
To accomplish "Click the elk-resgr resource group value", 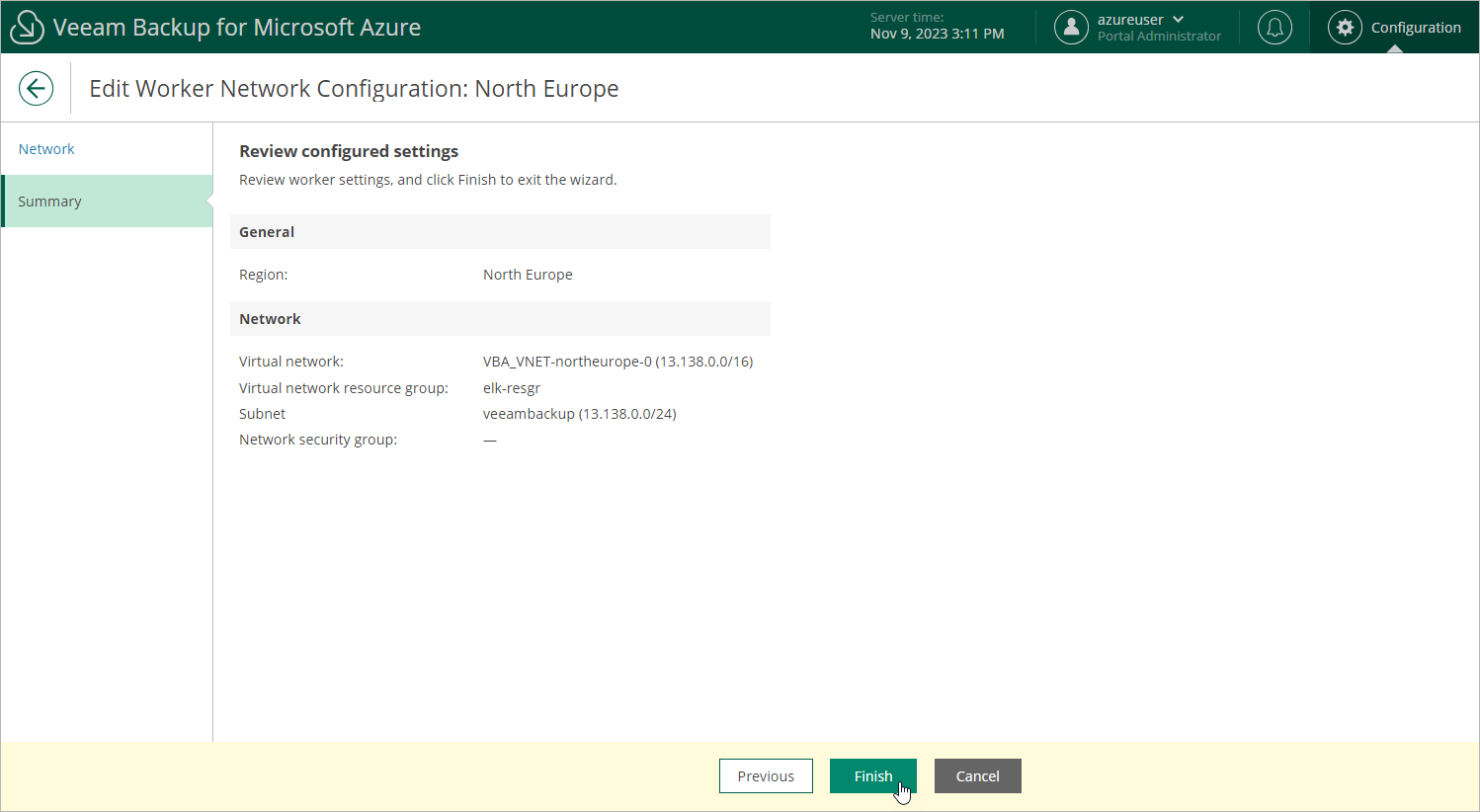I will tap(512, 388).
